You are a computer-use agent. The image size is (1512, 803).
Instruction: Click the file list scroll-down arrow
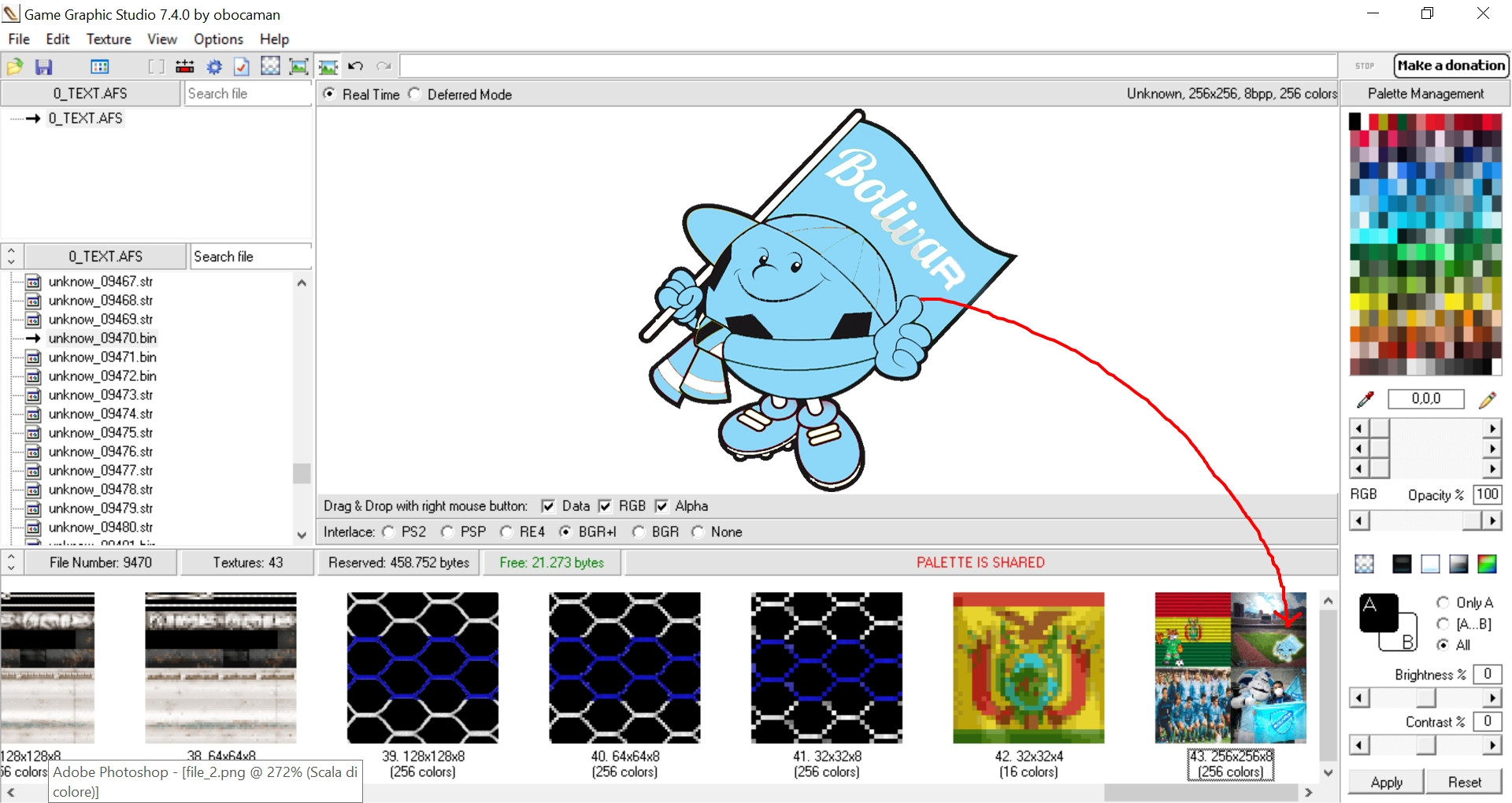pyautogui.click(x=302, y=535)
